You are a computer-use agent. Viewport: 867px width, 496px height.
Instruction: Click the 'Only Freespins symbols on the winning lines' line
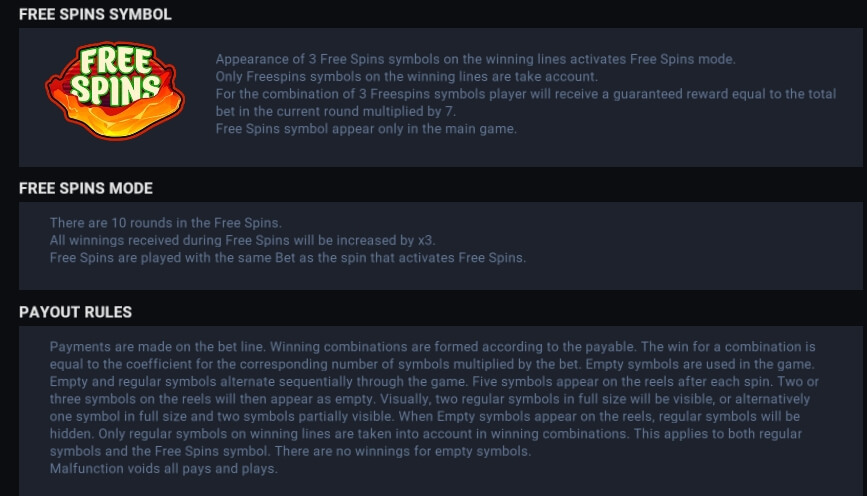(407, 76)
